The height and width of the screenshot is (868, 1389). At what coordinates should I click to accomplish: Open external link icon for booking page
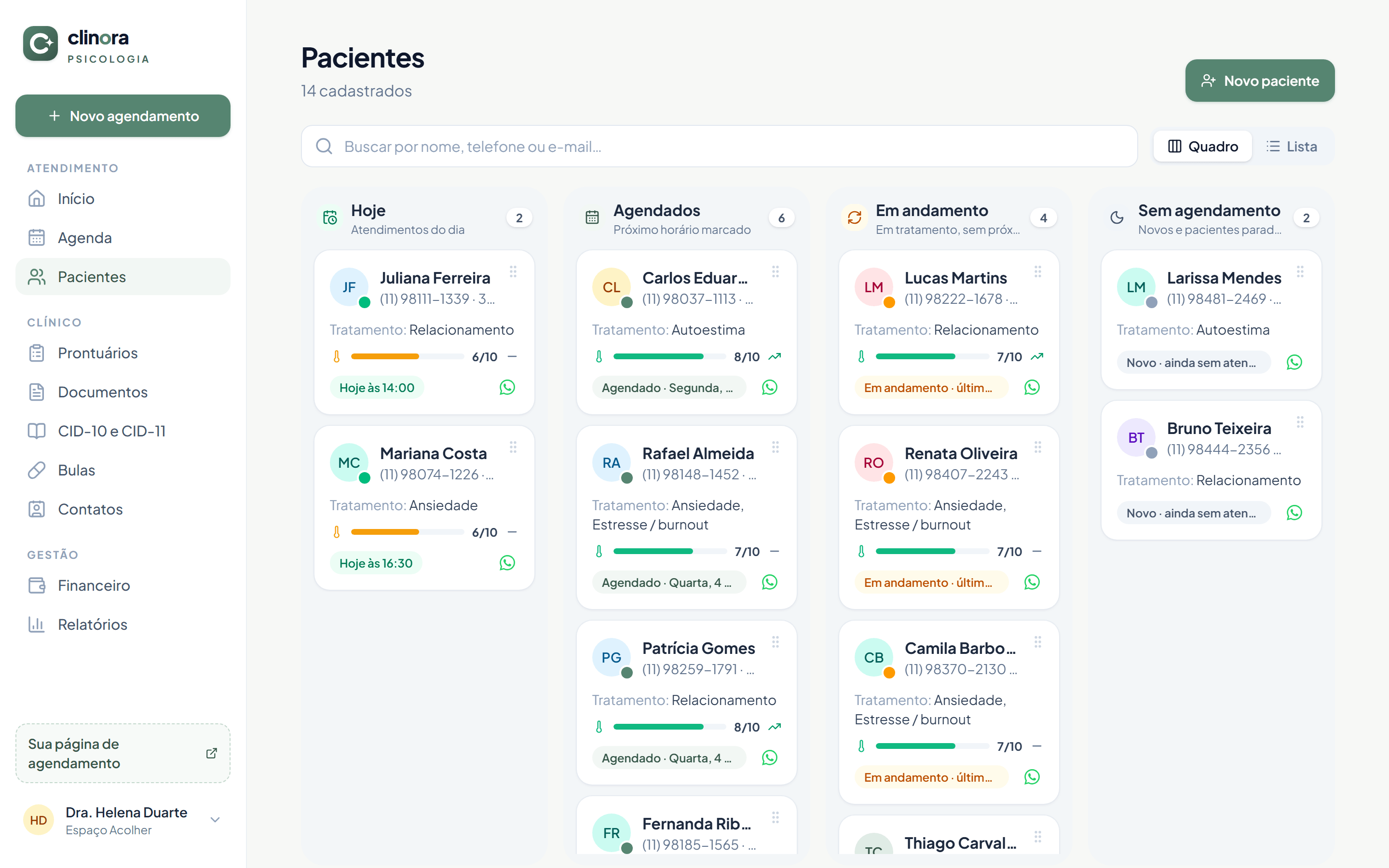[211, 753]
